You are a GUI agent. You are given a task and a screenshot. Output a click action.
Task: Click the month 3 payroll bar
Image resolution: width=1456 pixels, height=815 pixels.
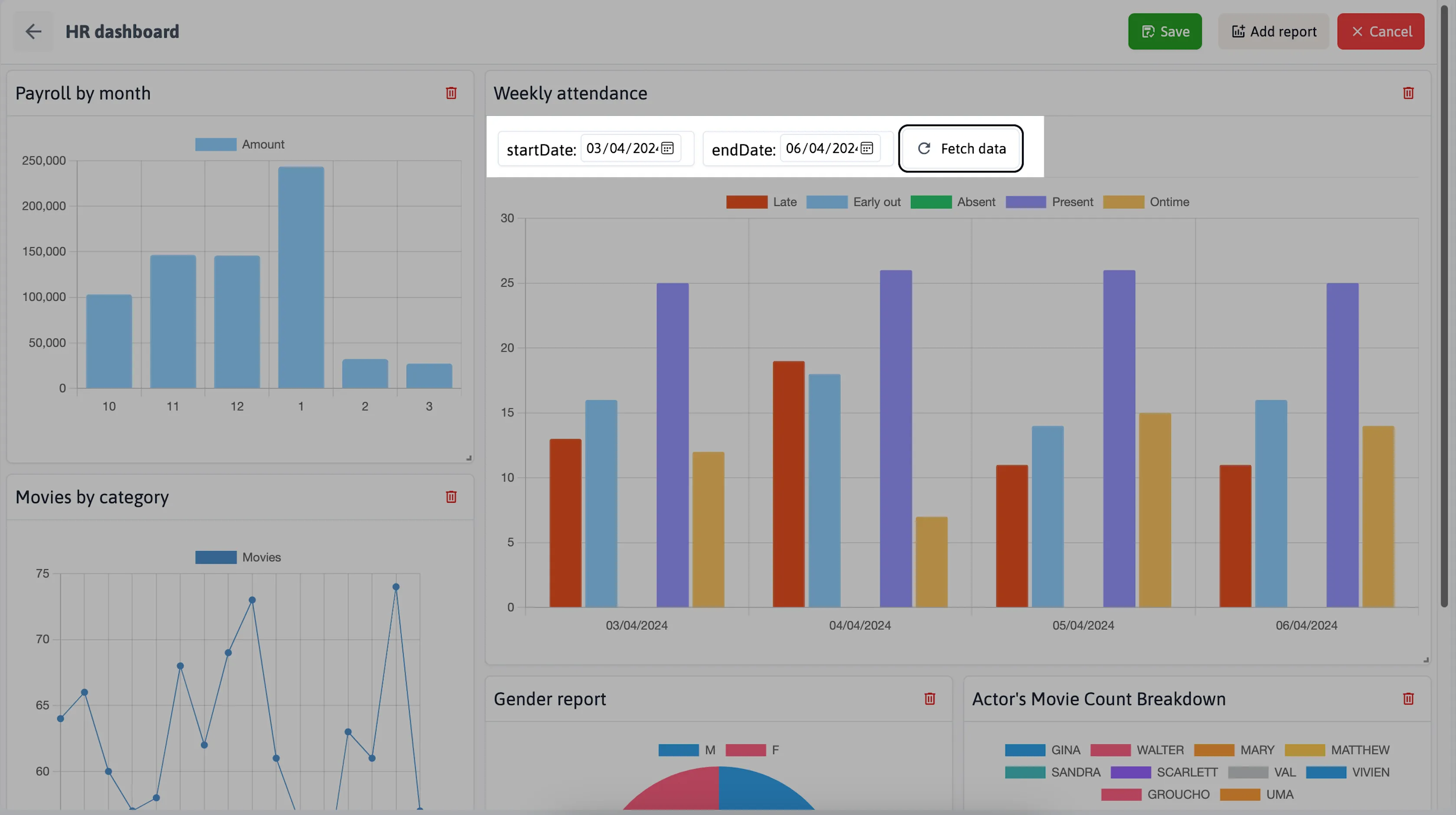pos(429,376)
